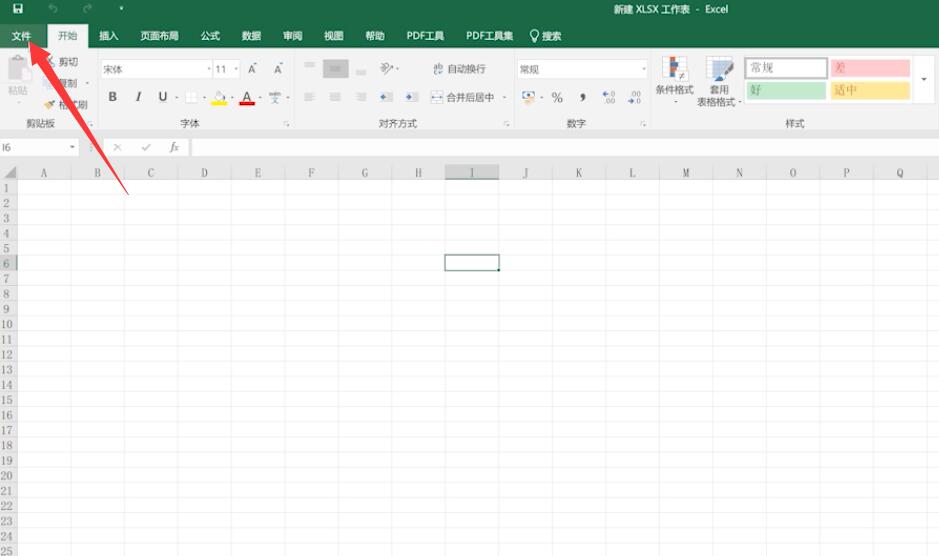Apply the yellow fill color bucket
939x556 pixels.
click(219, 97)
